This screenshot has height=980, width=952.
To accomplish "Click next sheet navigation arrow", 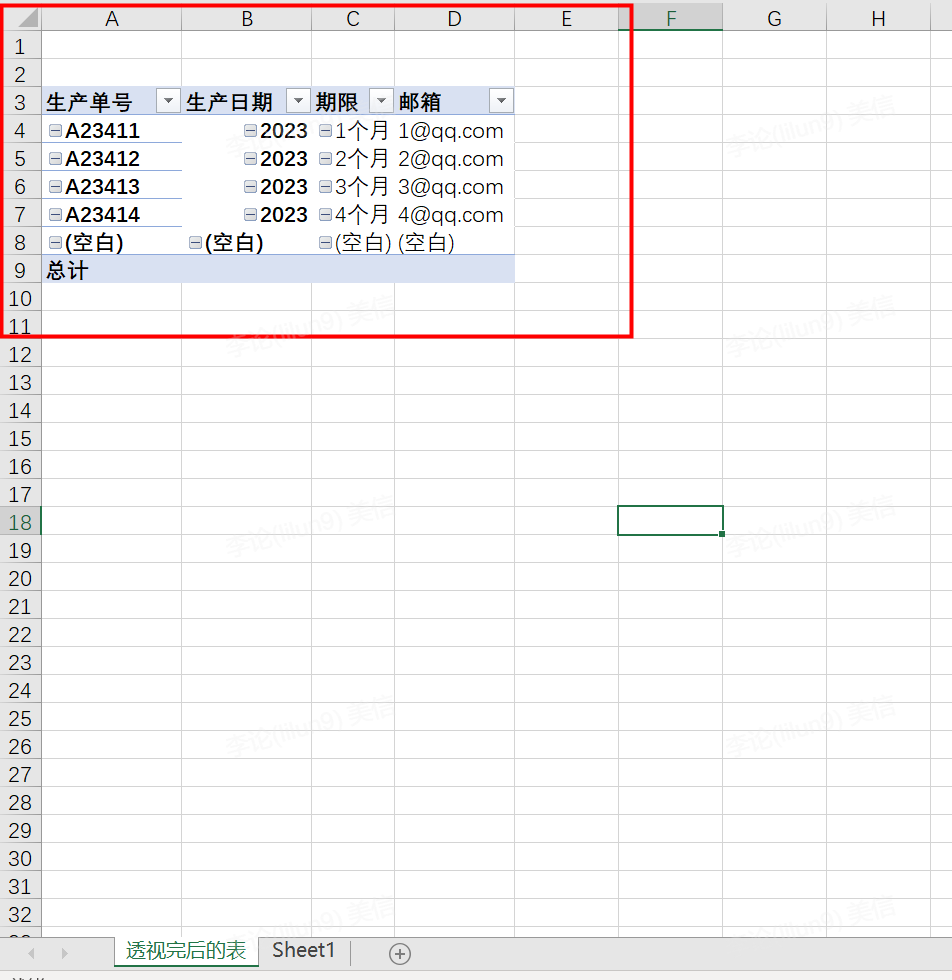I will (x=64, y=953).
